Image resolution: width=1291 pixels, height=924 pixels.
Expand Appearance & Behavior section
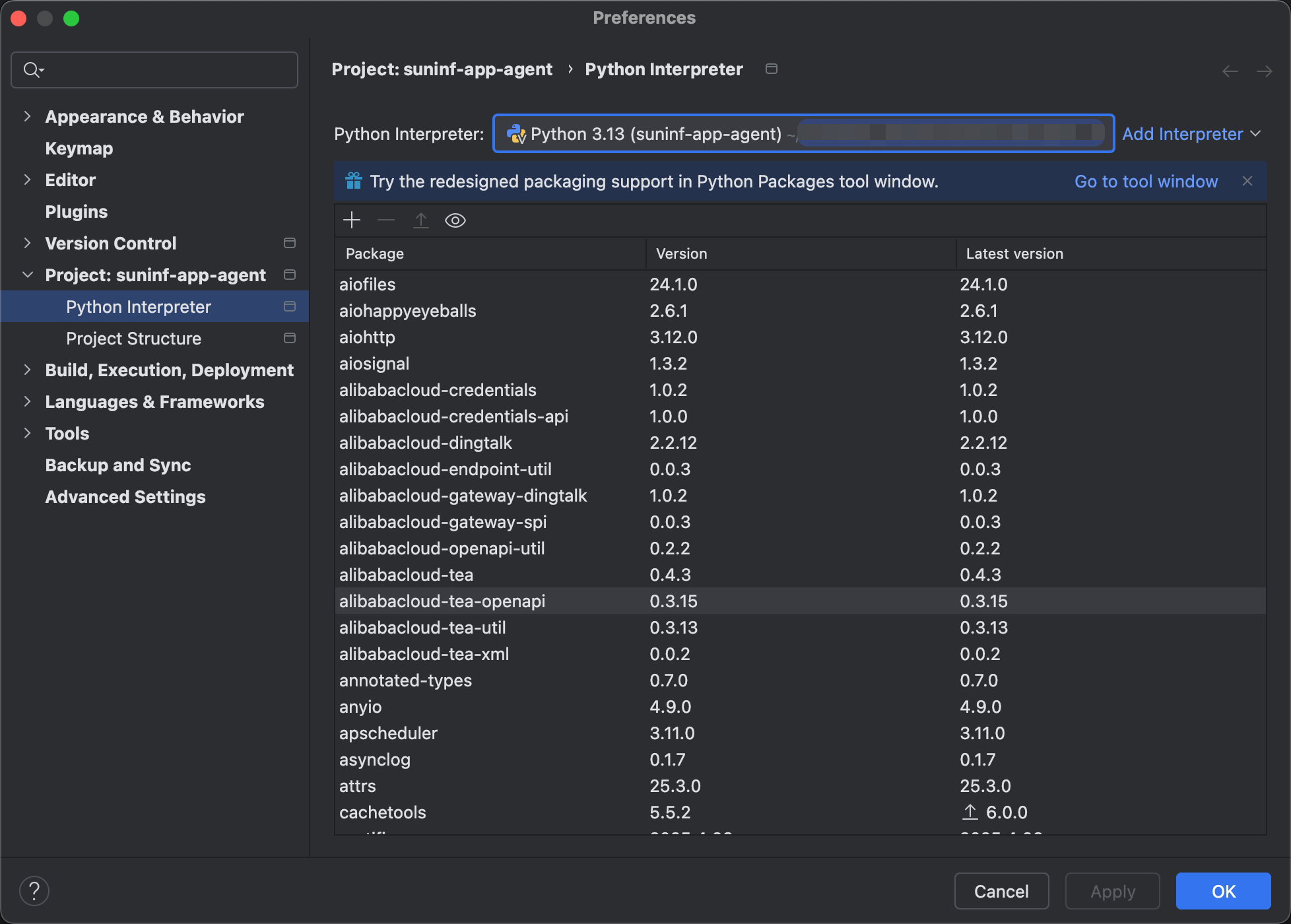pyautogui.click(x=27, y=116)
